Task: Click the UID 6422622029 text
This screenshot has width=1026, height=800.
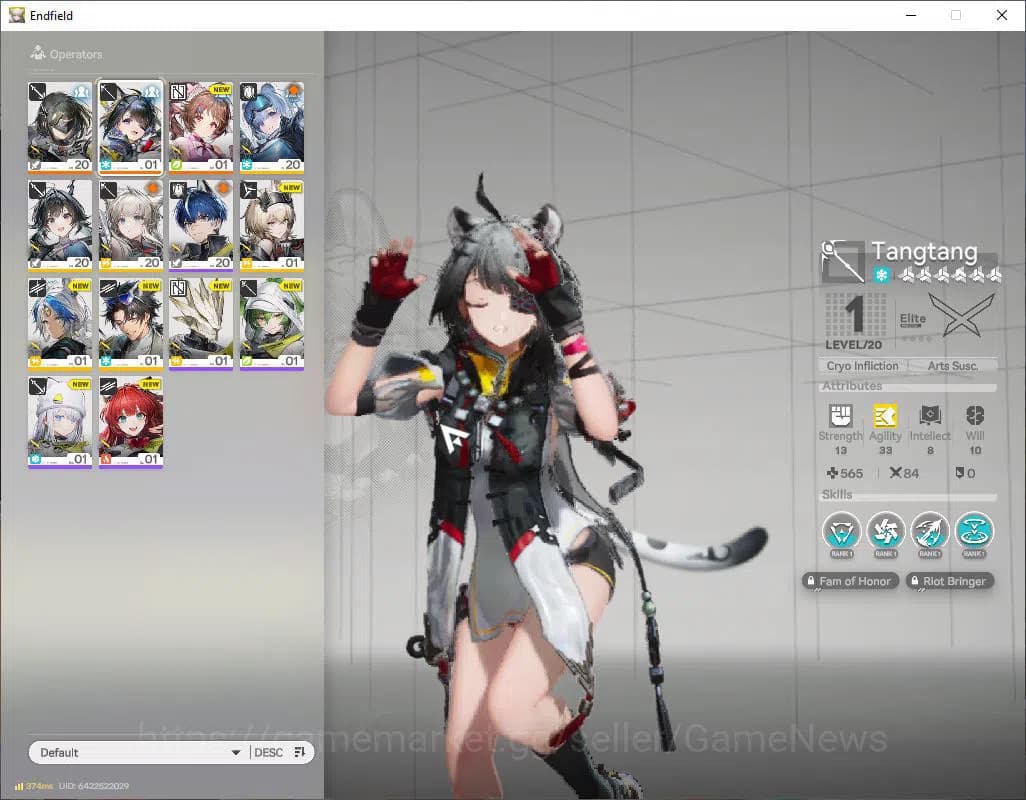Action: 94,786
